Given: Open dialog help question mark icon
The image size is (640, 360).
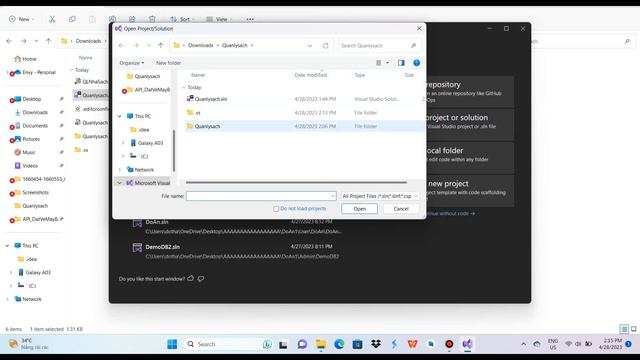Looking at the screenshot, I should tap(416, 63).
